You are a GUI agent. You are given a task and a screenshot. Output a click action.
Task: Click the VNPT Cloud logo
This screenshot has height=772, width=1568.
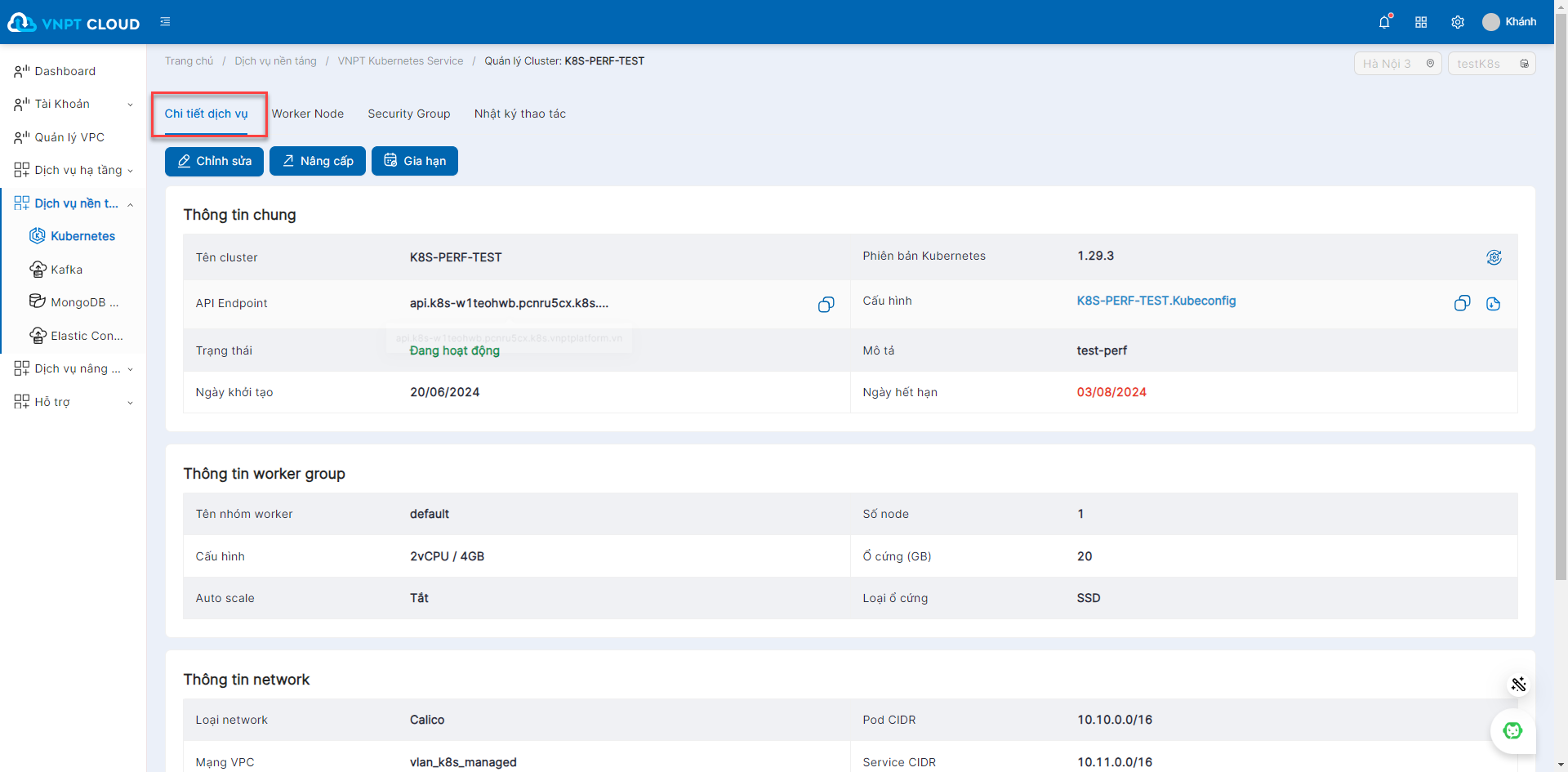pos(73,23)
